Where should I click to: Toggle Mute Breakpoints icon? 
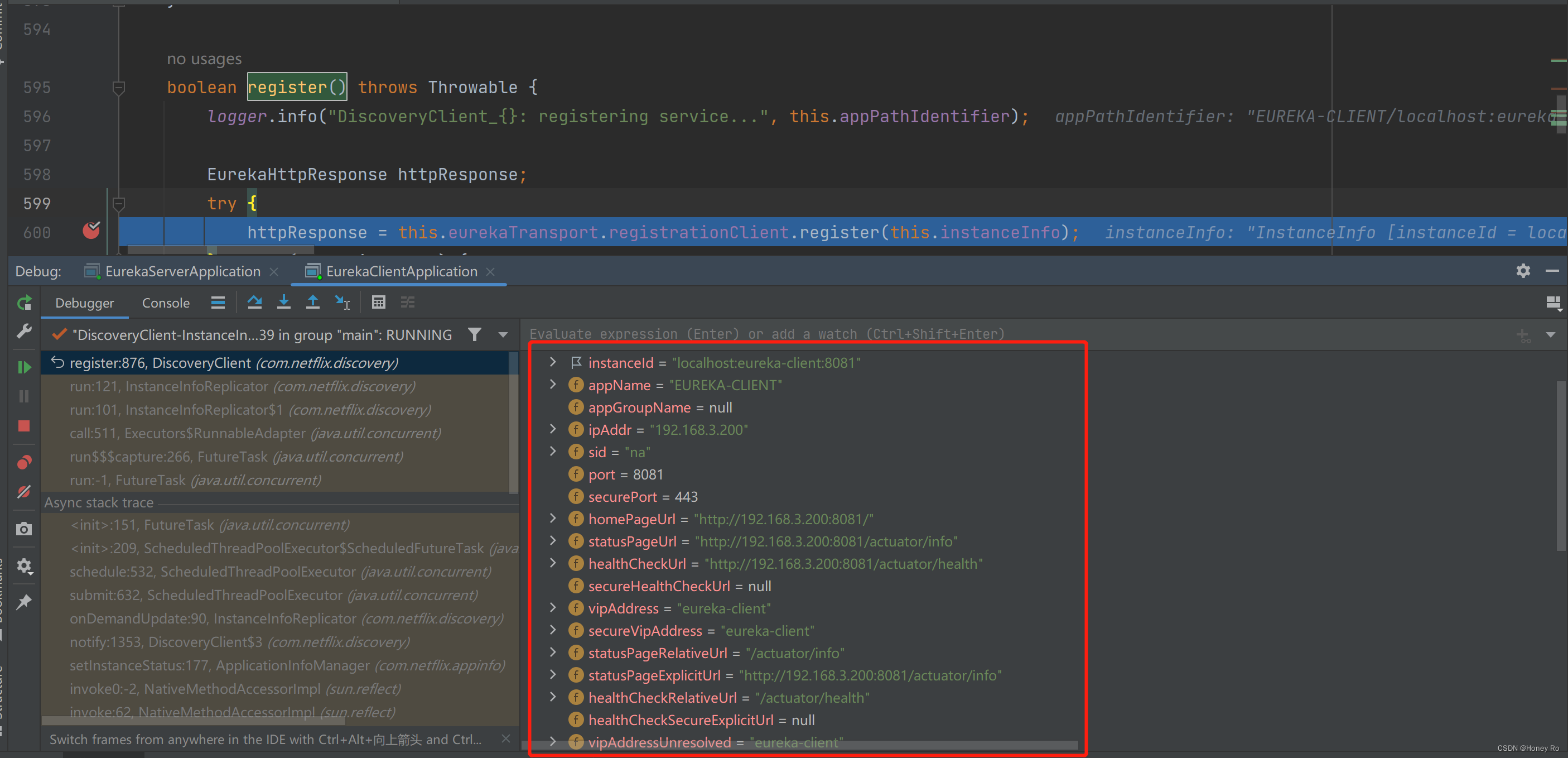tap(25, 492)
